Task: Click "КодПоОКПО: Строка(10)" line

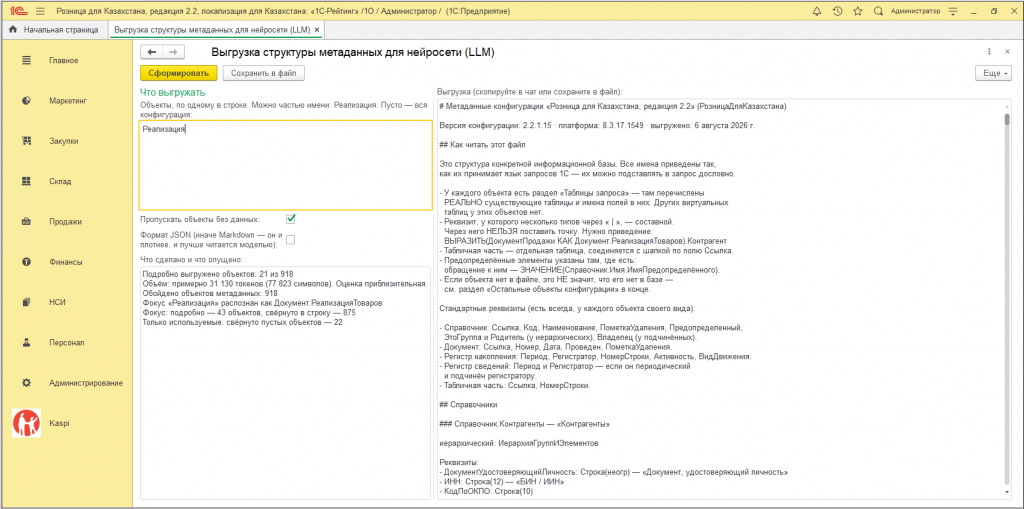Action: coord(487,490)
